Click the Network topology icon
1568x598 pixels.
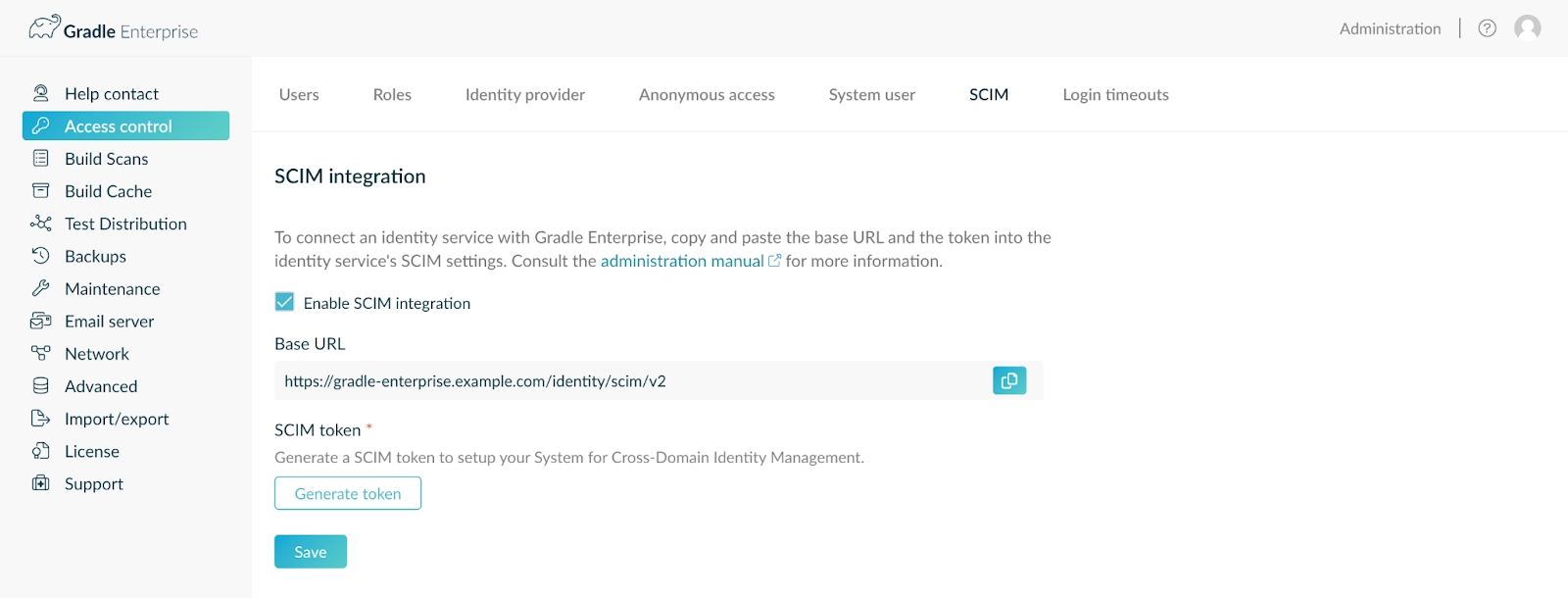41,353
